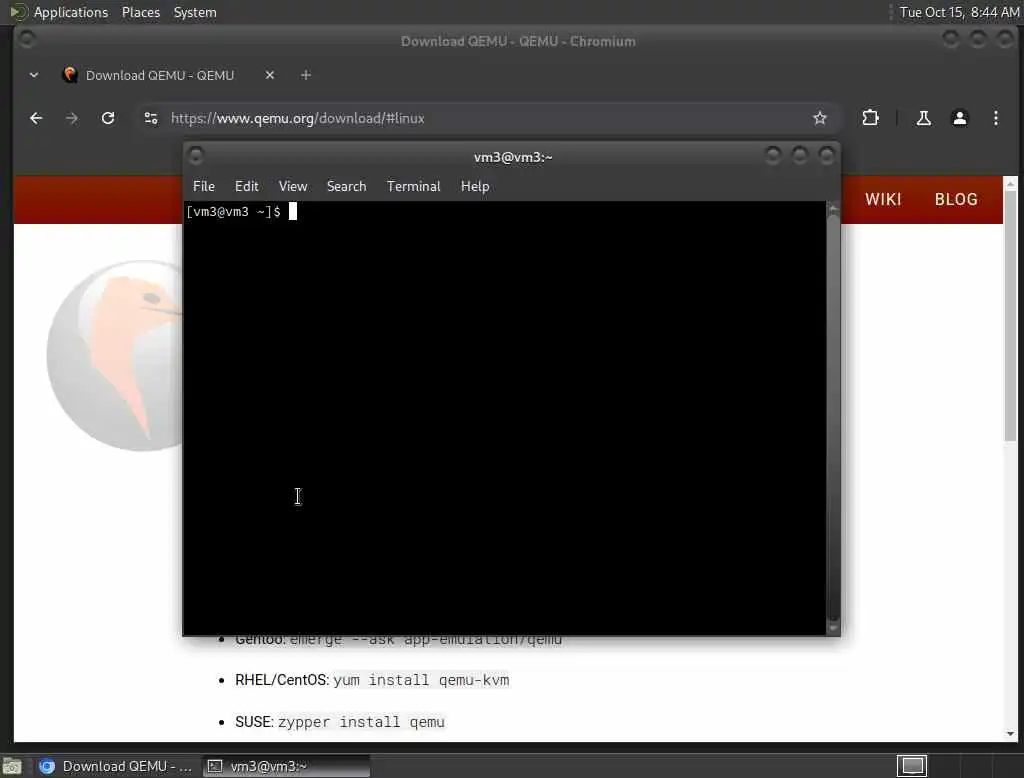The width and height of the screenshot is (1024, 778).
Task: Maximize the Chromium window
Action: [x=977, y=40]
